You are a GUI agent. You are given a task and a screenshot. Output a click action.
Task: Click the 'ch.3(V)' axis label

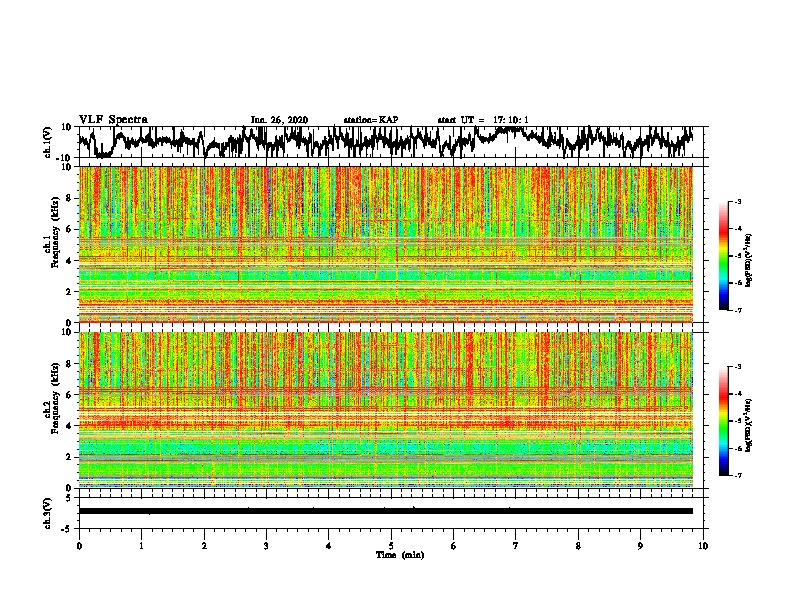48,514
